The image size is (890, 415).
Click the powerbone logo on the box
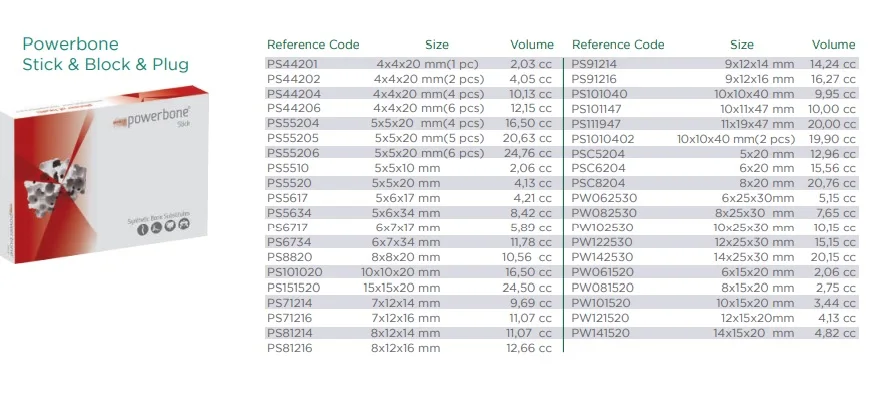click(x=152, y=119)
